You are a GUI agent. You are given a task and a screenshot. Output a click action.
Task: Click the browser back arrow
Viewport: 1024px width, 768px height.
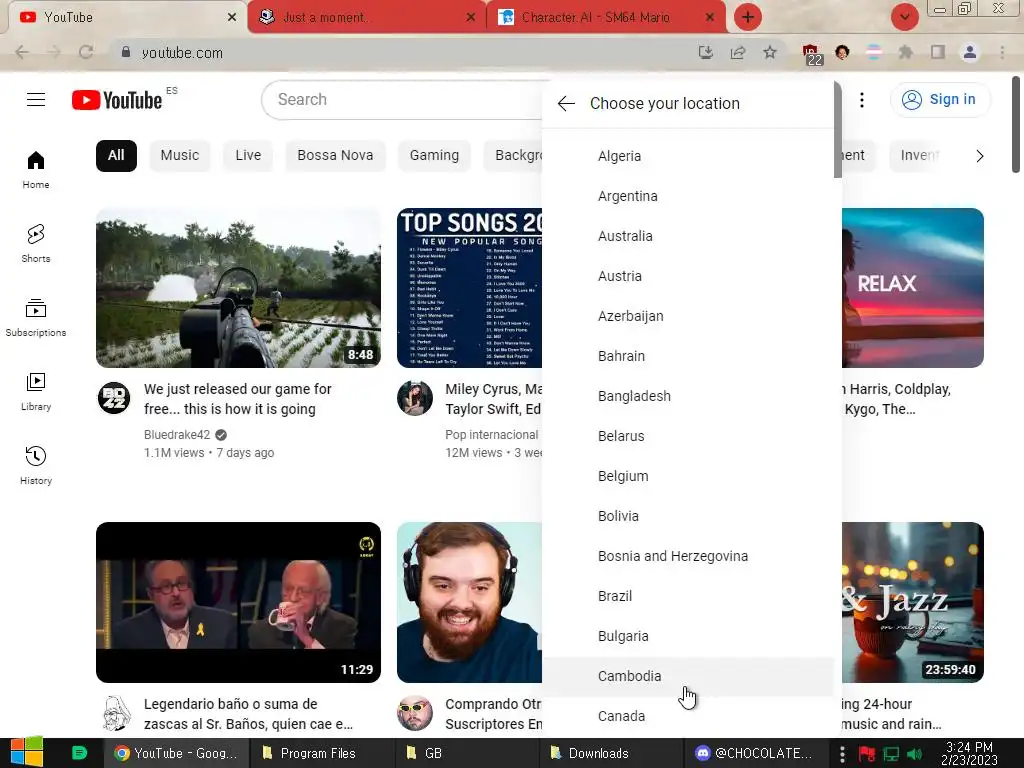click(22, 52)
